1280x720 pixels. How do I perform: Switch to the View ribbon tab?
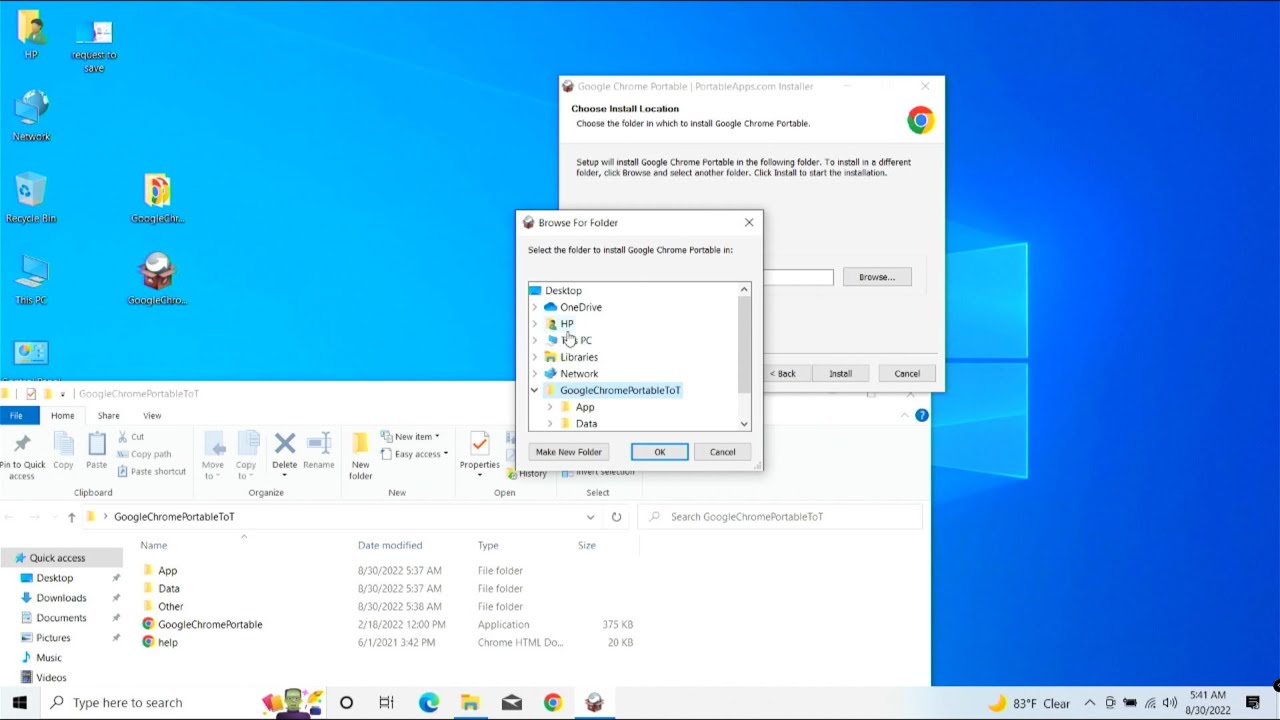(152, 415)
